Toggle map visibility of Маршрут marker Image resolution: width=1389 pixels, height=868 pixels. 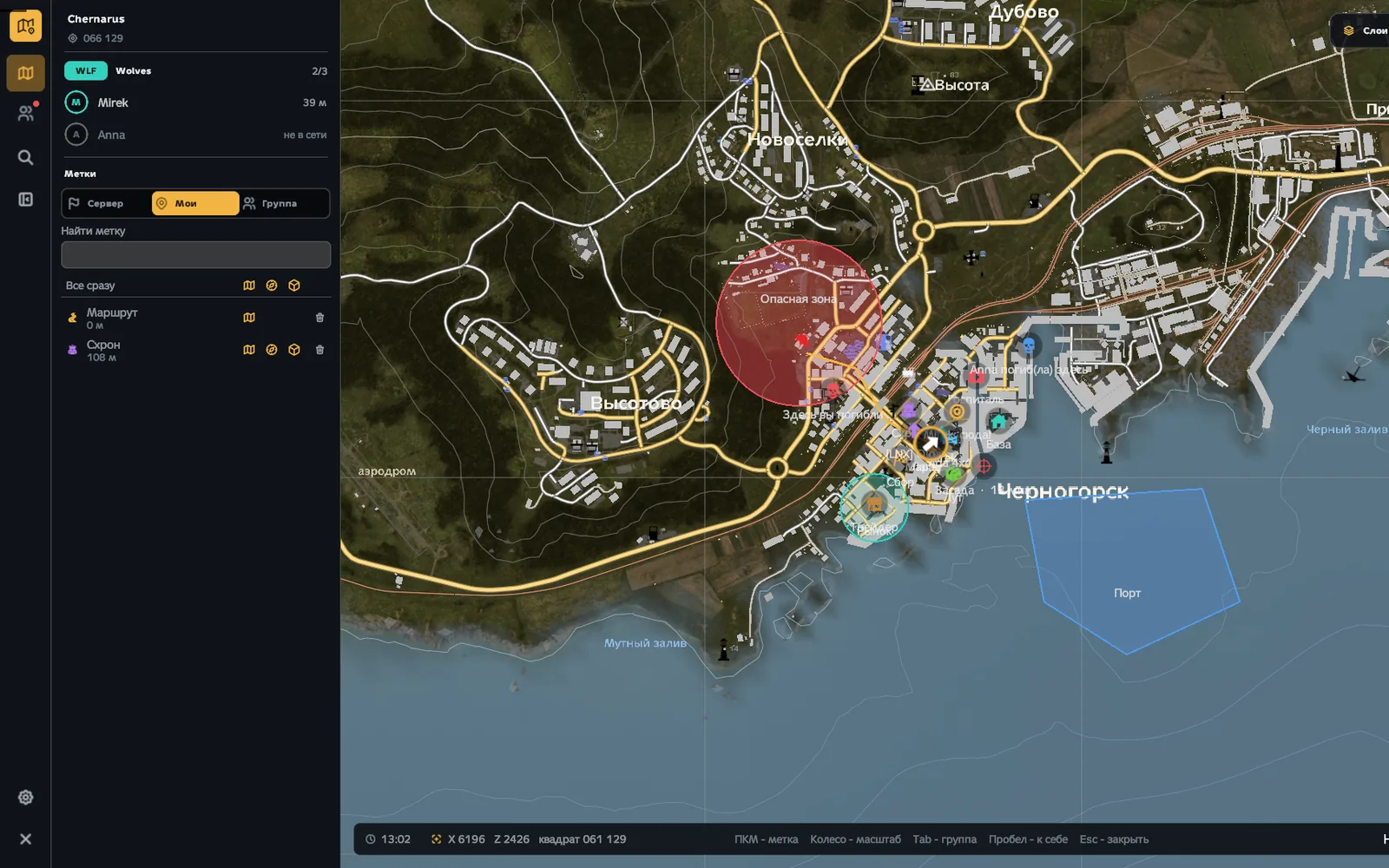click(x=249, y=318)
